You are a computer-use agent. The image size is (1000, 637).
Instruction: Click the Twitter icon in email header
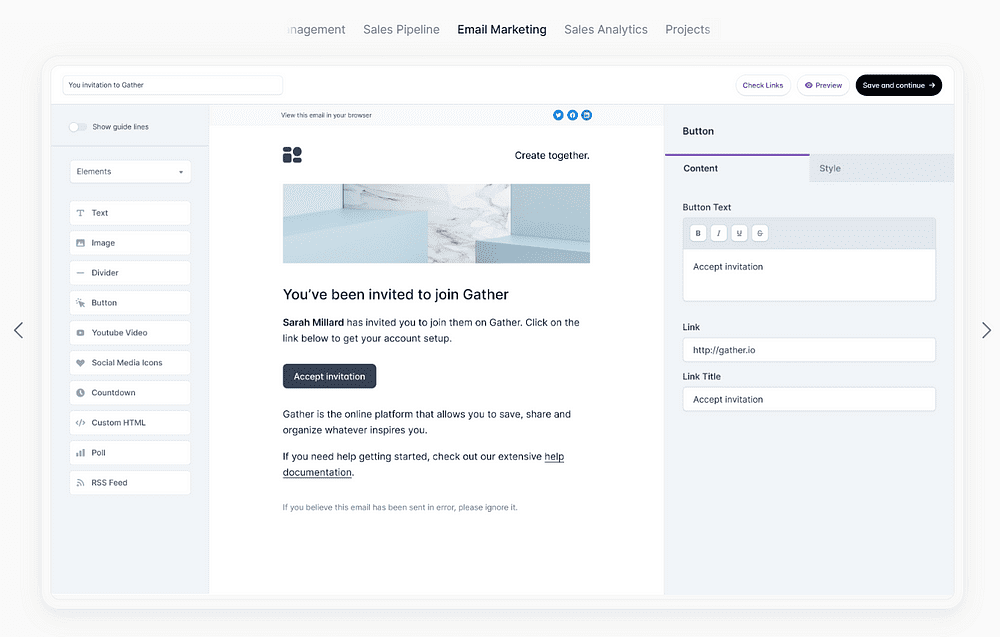[558, 115]
